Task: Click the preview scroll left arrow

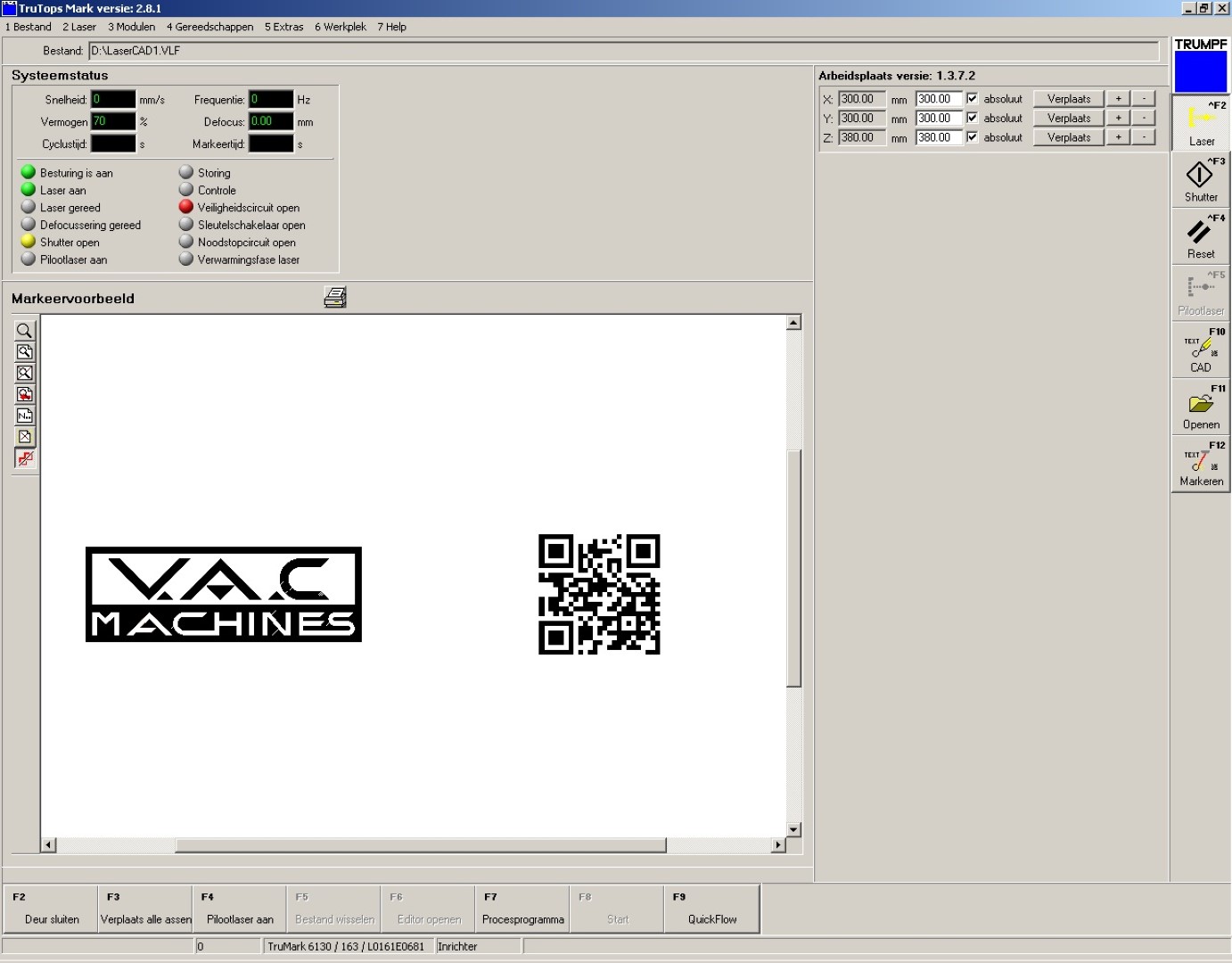Action: pyautogui.click(x=49, y=844)
